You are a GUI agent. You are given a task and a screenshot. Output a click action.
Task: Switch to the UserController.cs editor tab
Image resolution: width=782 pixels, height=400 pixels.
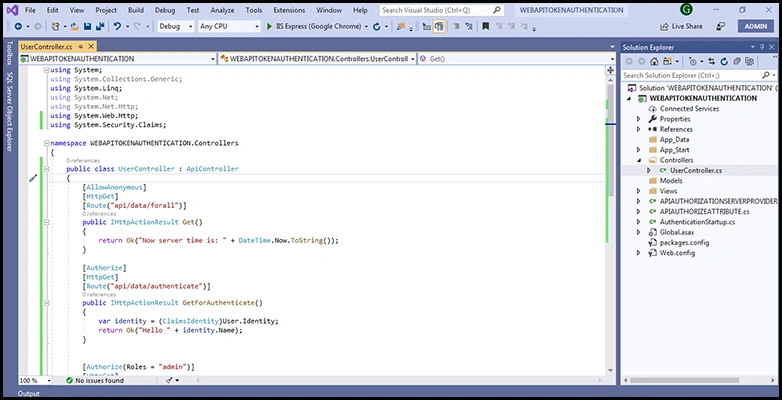[x=46, y=46]
